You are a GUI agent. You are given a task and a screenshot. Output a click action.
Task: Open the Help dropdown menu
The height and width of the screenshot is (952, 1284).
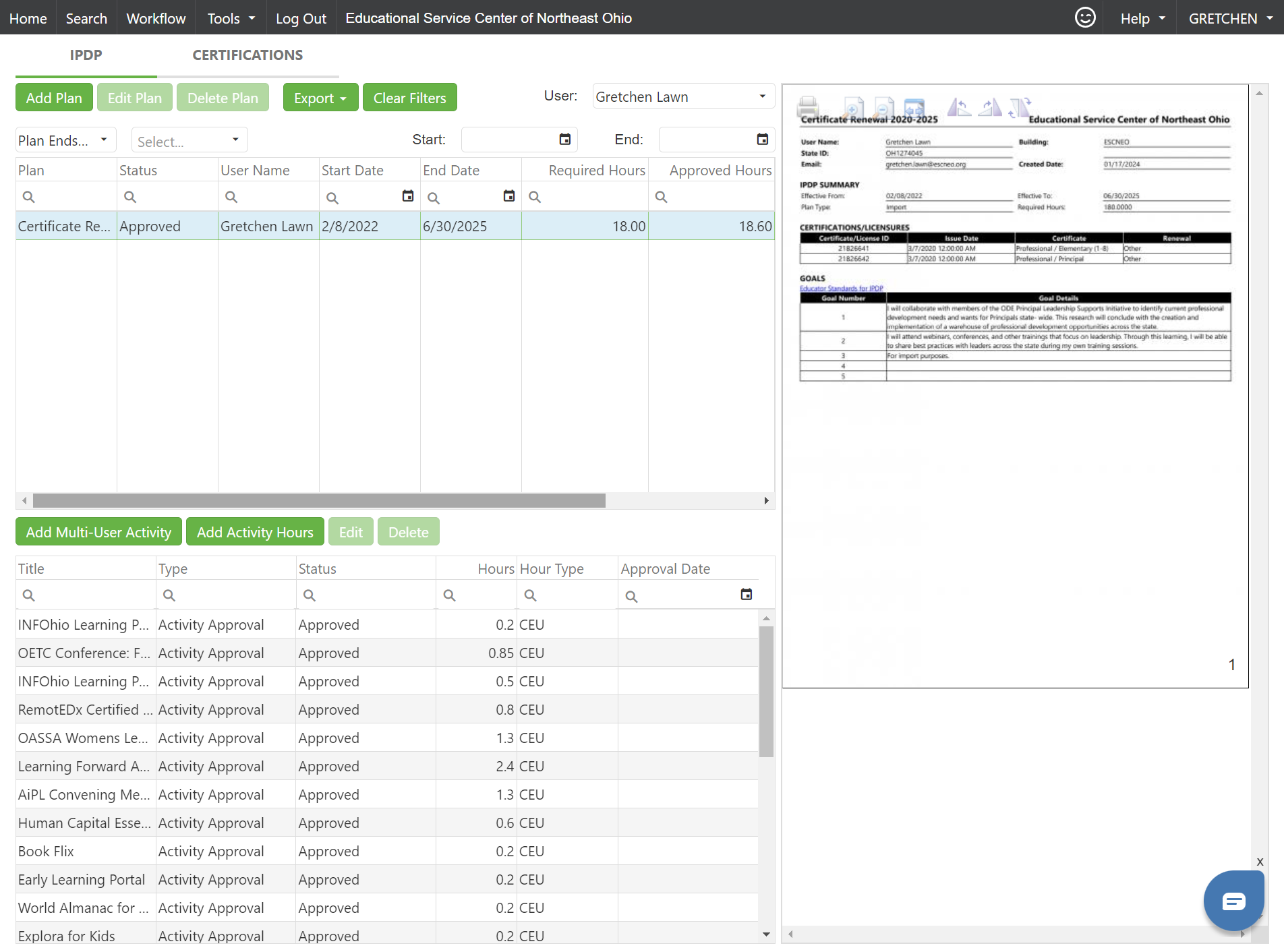click(1142, 18)
